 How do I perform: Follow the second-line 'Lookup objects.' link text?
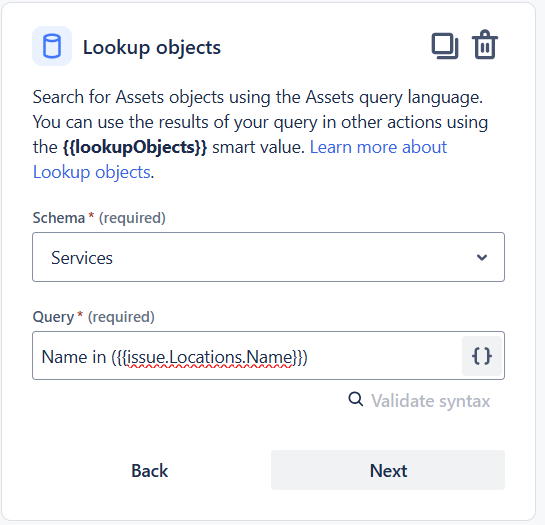92,172
